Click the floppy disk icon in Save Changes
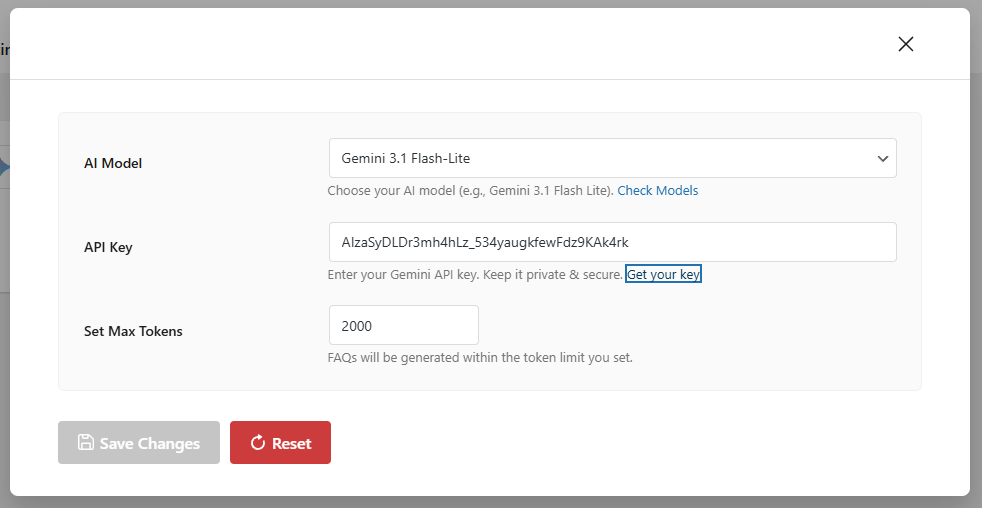 (86, 443)
